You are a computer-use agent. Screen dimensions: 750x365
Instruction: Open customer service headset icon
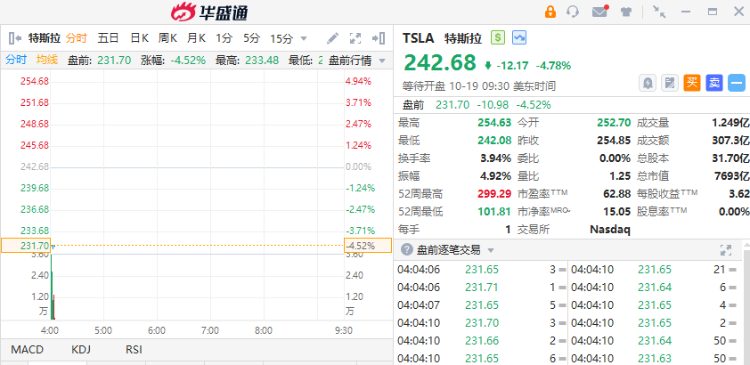(x=573, y=11)
